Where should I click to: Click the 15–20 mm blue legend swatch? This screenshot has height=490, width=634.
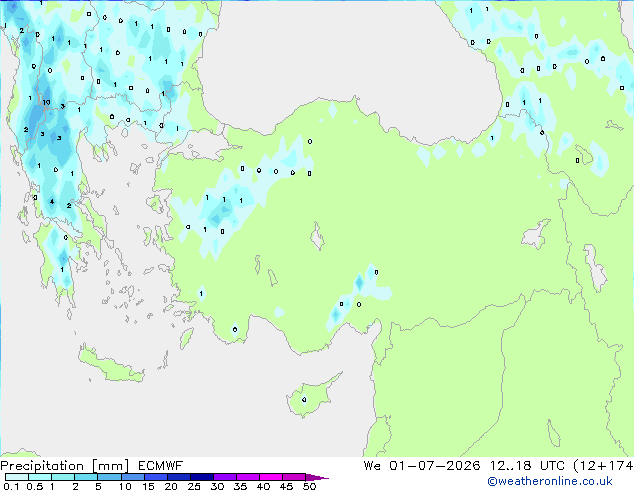[156, 477]
